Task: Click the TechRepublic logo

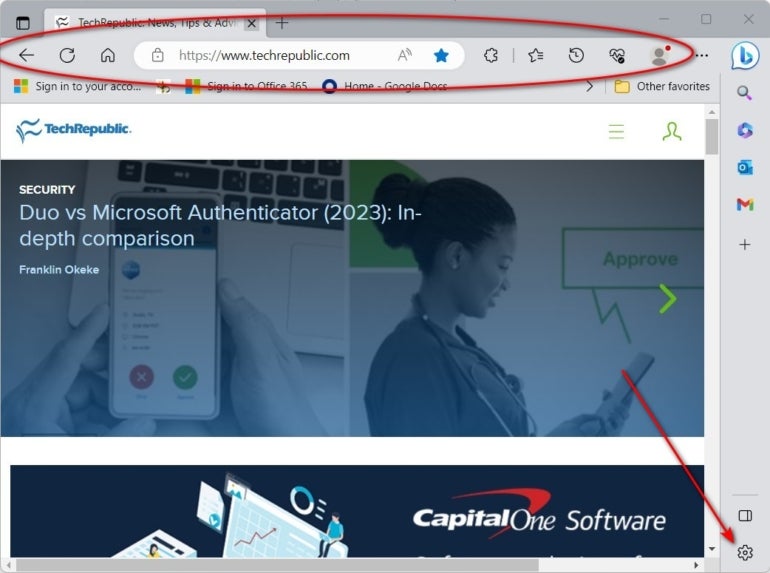Action: [x=74, y=130]
